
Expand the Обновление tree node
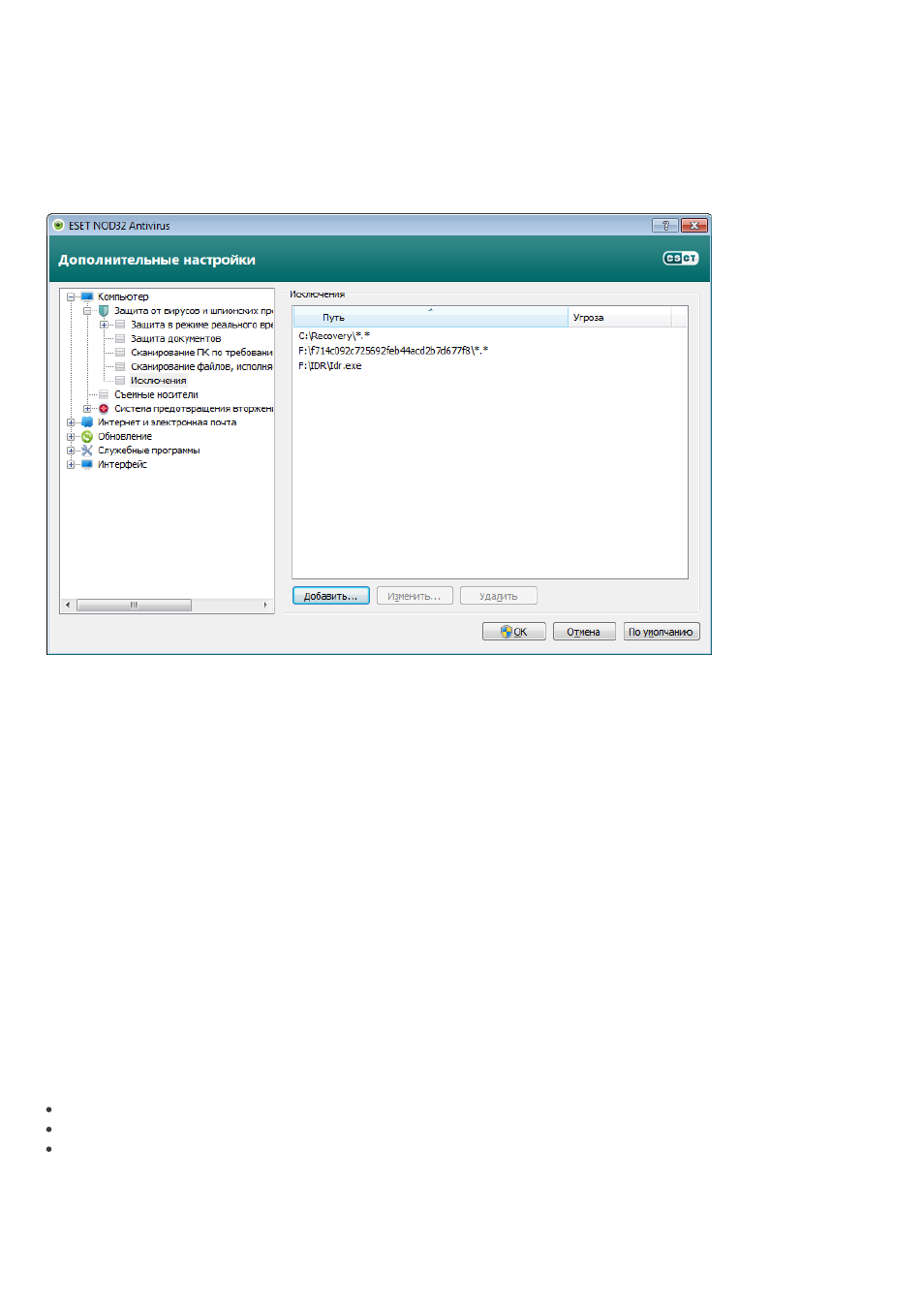coord(71,437)
